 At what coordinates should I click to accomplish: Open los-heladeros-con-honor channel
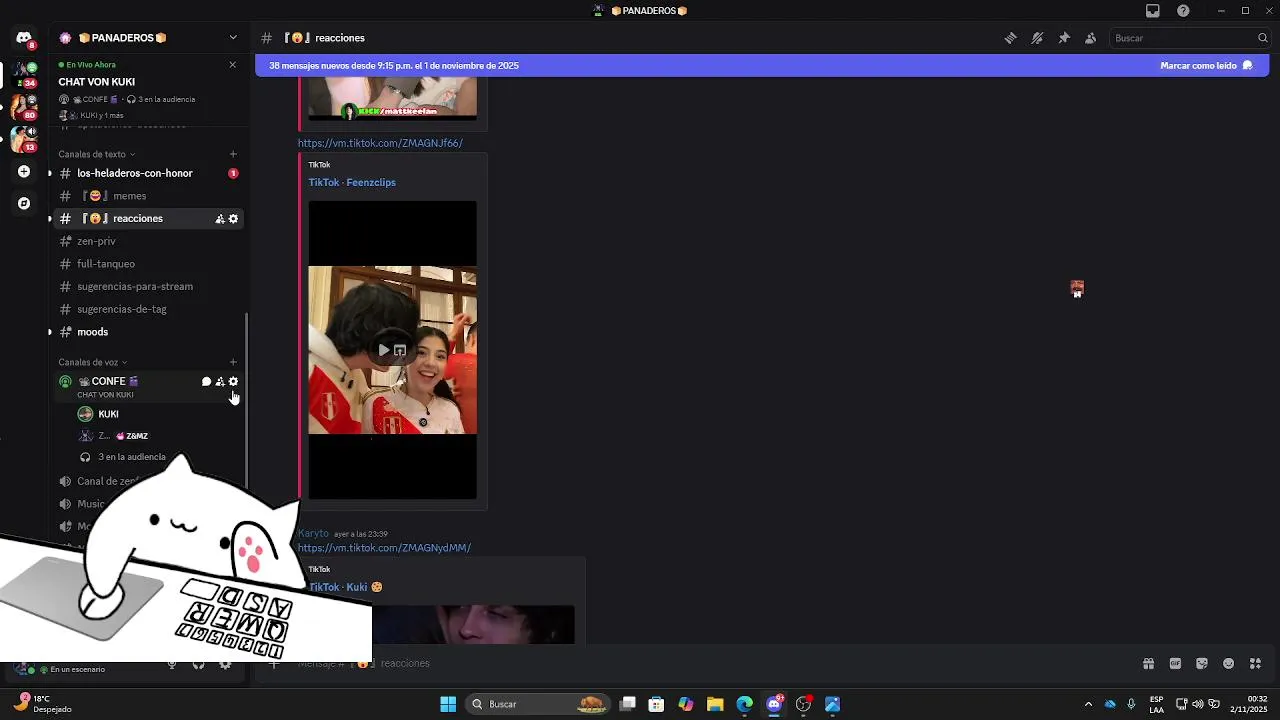tap(149, 173)
